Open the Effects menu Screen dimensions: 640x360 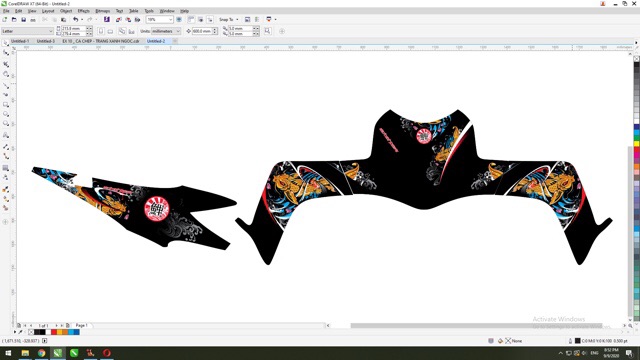[83, 11]
